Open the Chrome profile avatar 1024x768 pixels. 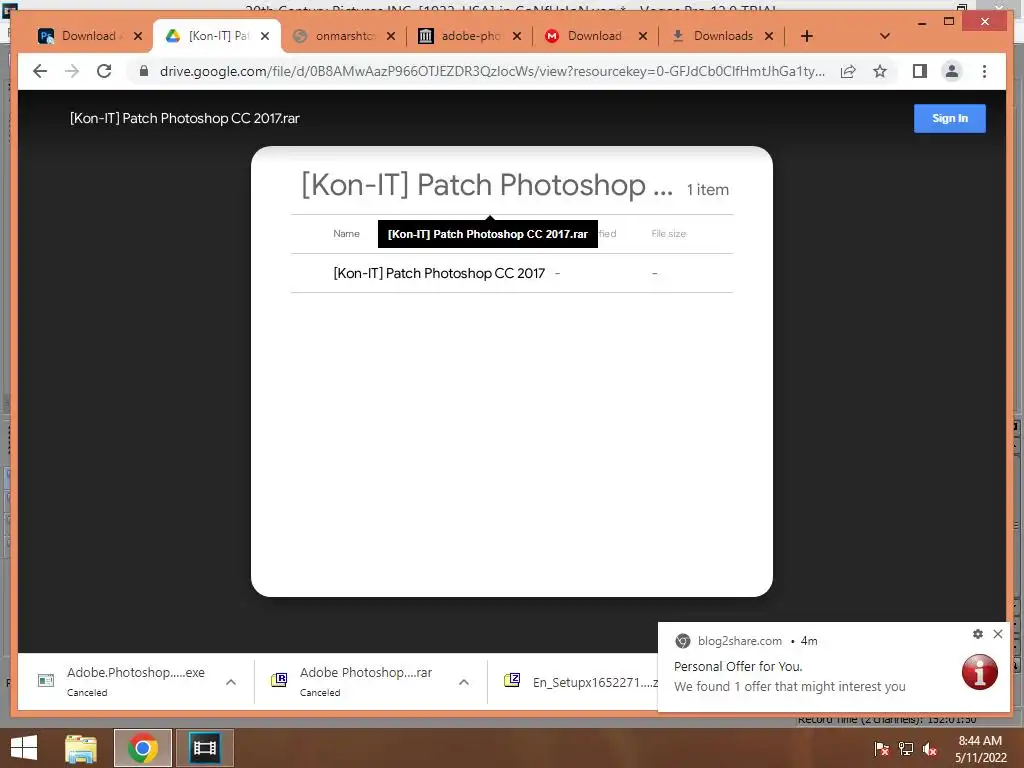pos(952,71)
